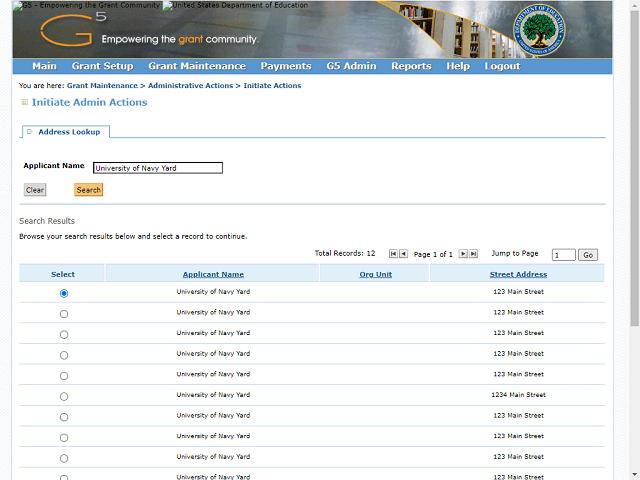Go to last page of results

[x=473, y=254]
